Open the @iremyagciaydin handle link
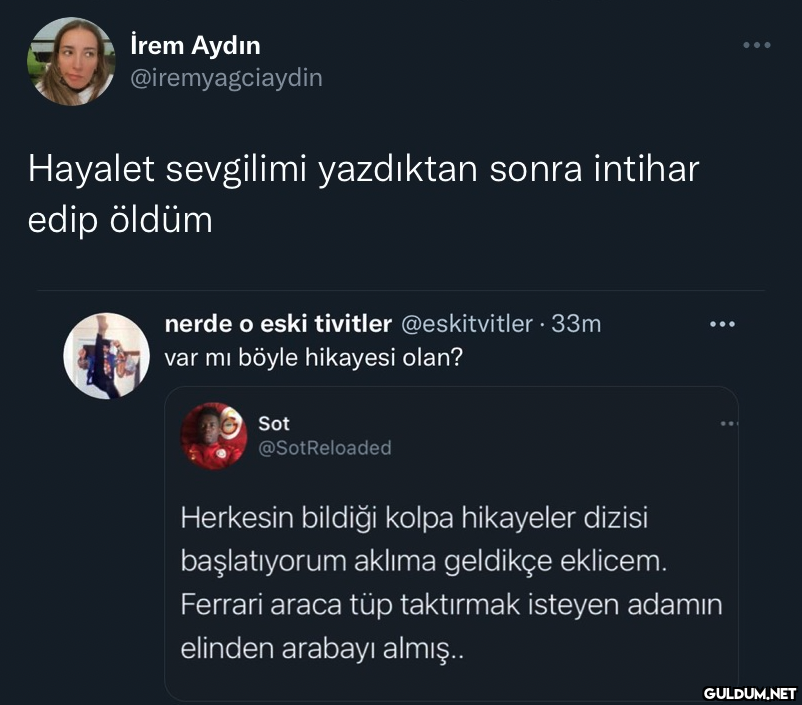The height and width of the screenshot is (705, 802). point(227,78)
